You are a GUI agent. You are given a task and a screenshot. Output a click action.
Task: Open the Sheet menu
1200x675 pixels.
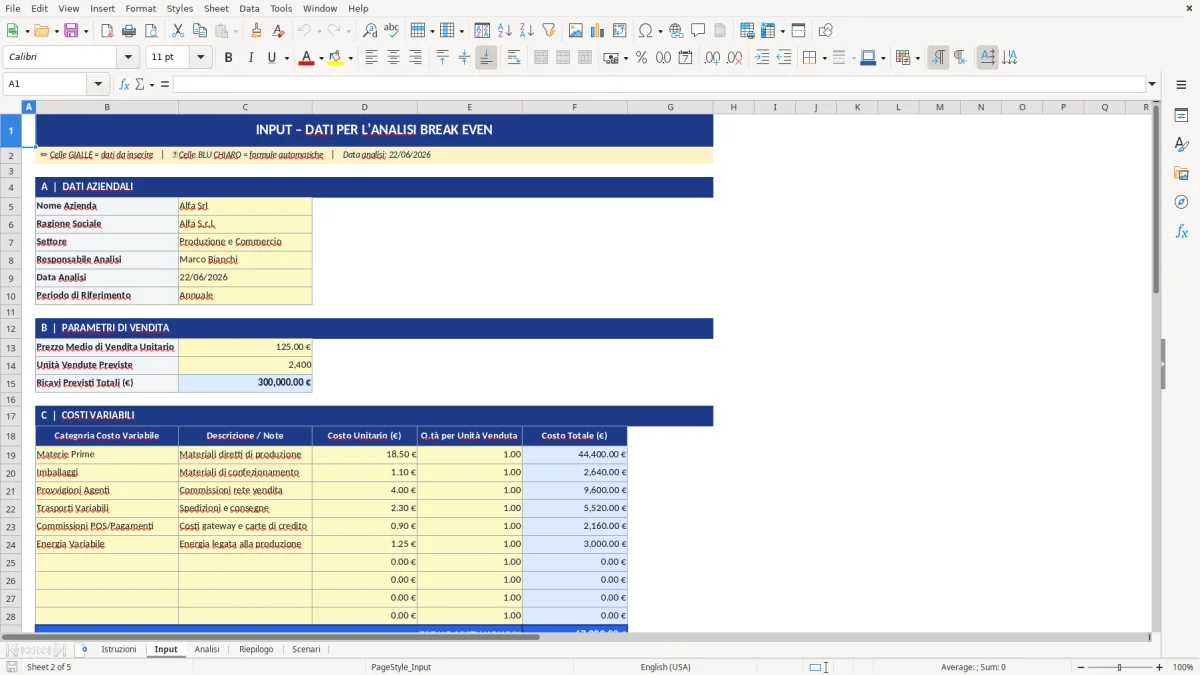pyautogui.click(x=216, y=8)
